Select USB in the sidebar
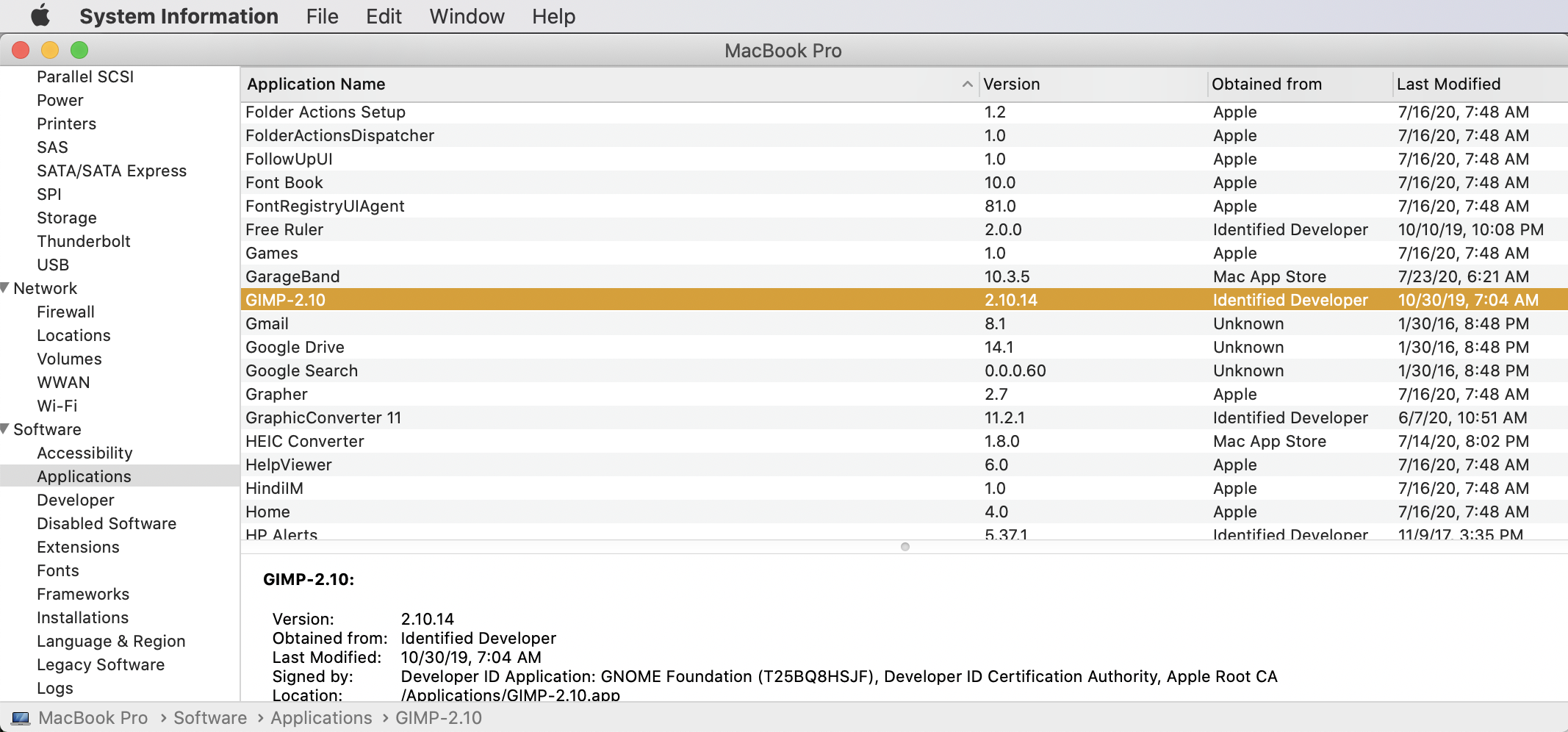This screenshot has width=1568, height=732. pyautogui.click(x=53, y=265)
